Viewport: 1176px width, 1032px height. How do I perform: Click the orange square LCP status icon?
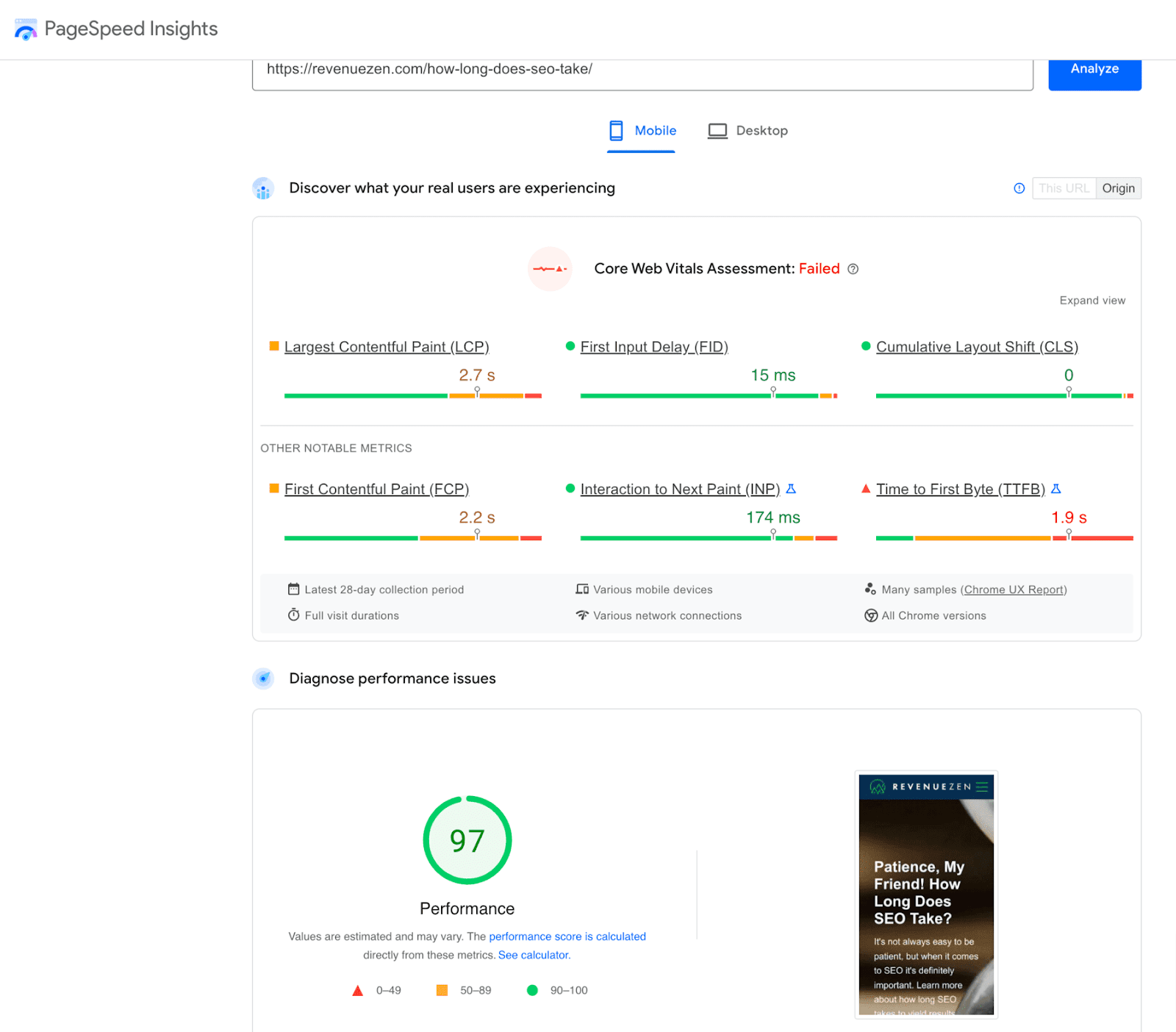[x=274, y=346]
